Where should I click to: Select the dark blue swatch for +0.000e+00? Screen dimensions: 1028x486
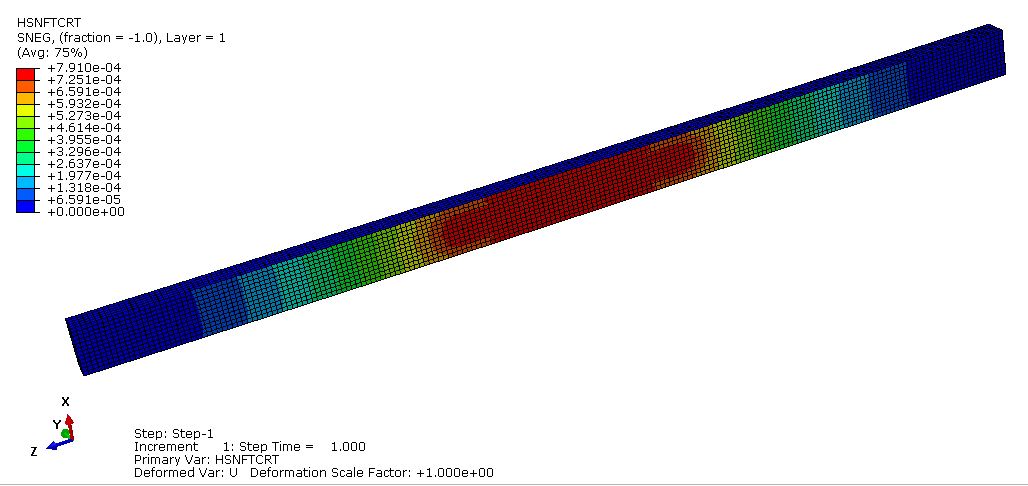[26, 207]
